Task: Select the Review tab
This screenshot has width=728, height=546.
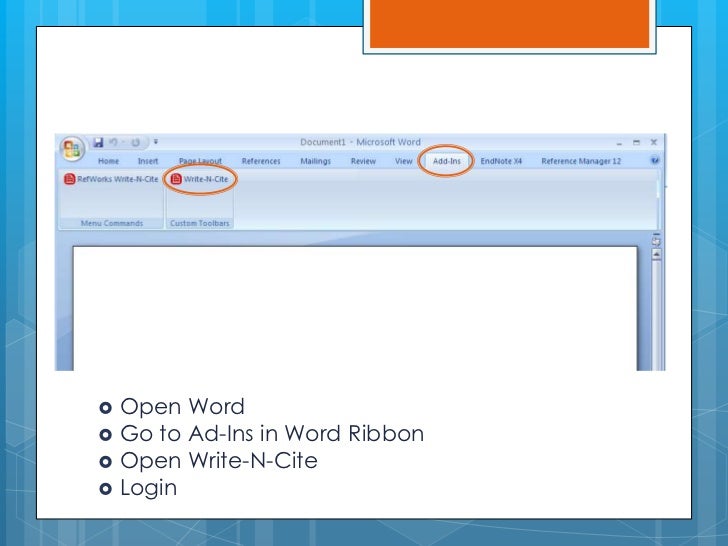Action: 363,161
